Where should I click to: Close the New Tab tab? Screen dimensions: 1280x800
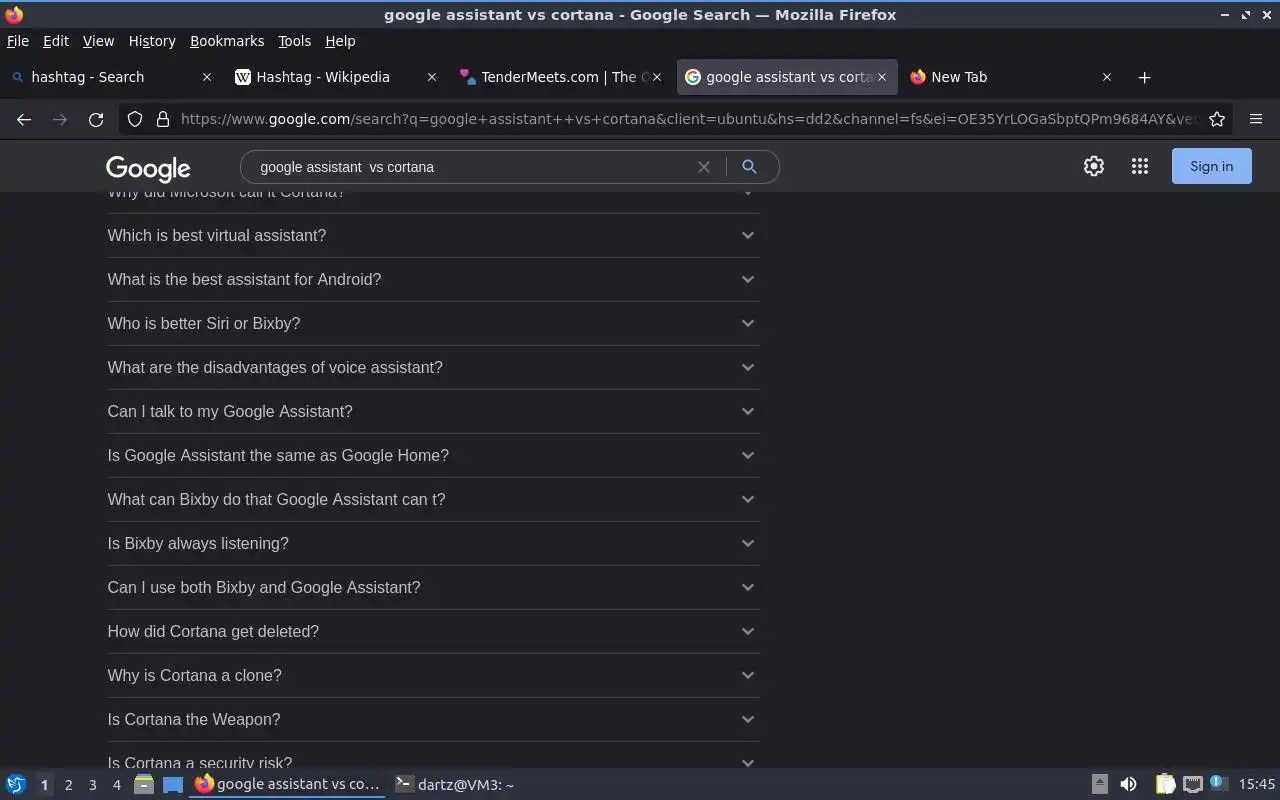point(1107,77)
